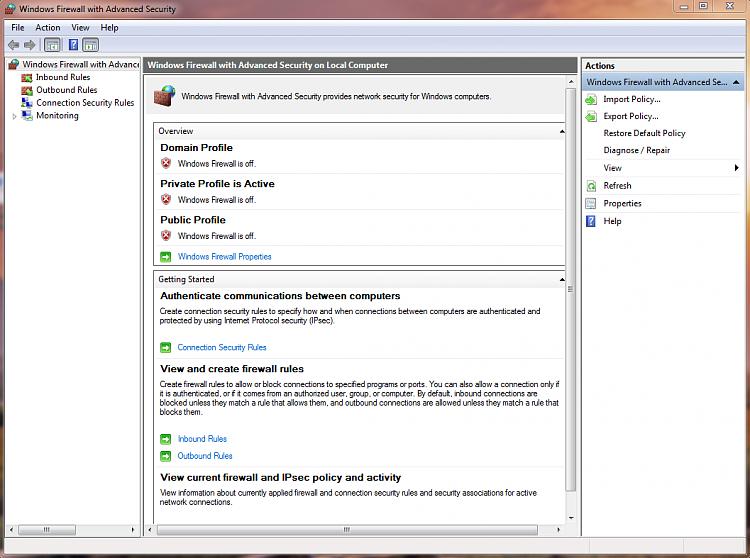Click the Help question mark icon in Actions
This screenshot has width=750, height=558.
pyautogui.click(x=591, y=221)
